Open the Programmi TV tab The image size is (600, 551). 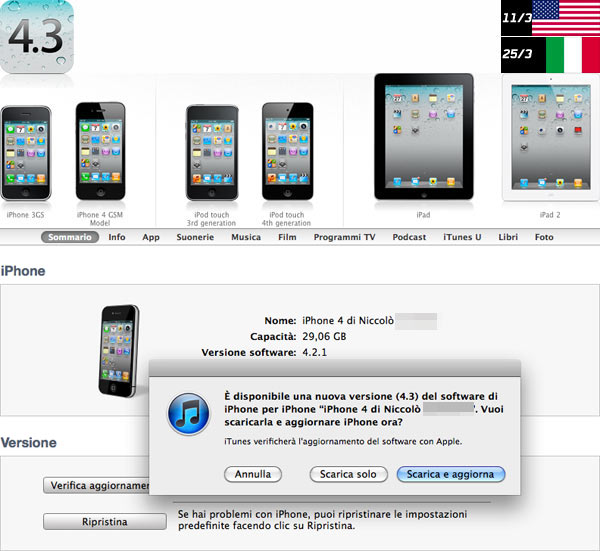tap(344, 237)
